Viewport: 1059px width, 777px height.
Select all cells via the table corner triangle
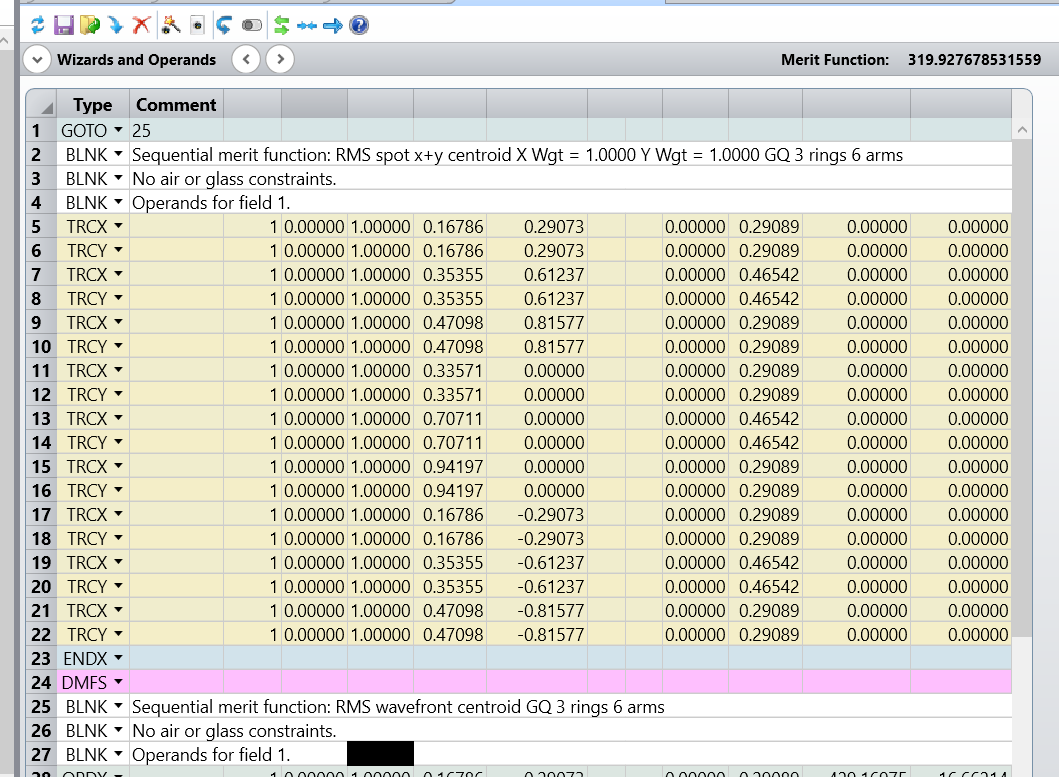coord(41,105)
